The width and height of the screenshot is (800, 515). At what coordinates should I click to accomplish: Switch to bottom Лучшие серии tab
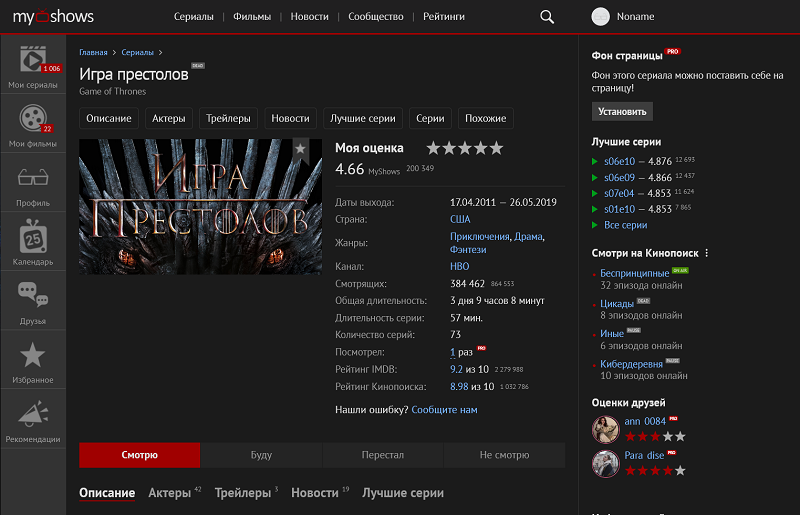click(403, 493)
